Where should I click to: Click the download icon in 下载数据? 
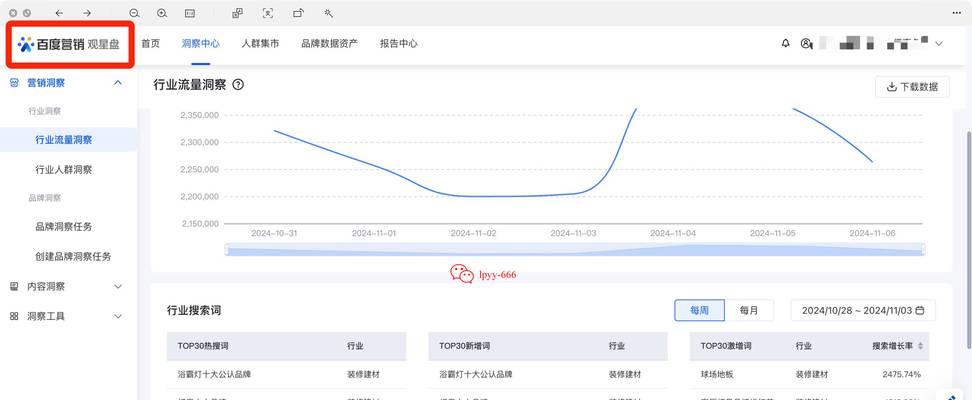892,87
